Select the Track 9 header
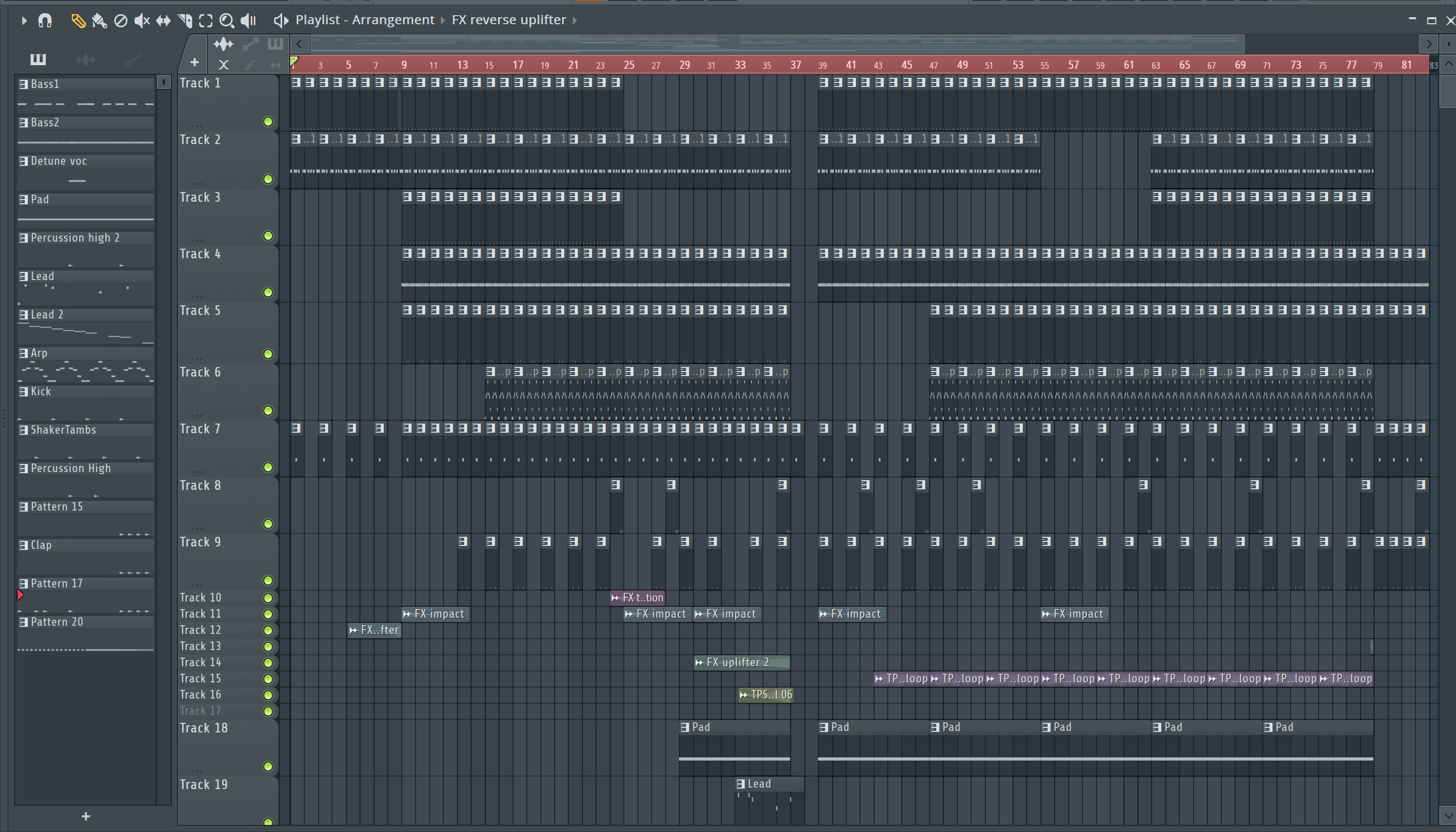 tap(227, 561)
